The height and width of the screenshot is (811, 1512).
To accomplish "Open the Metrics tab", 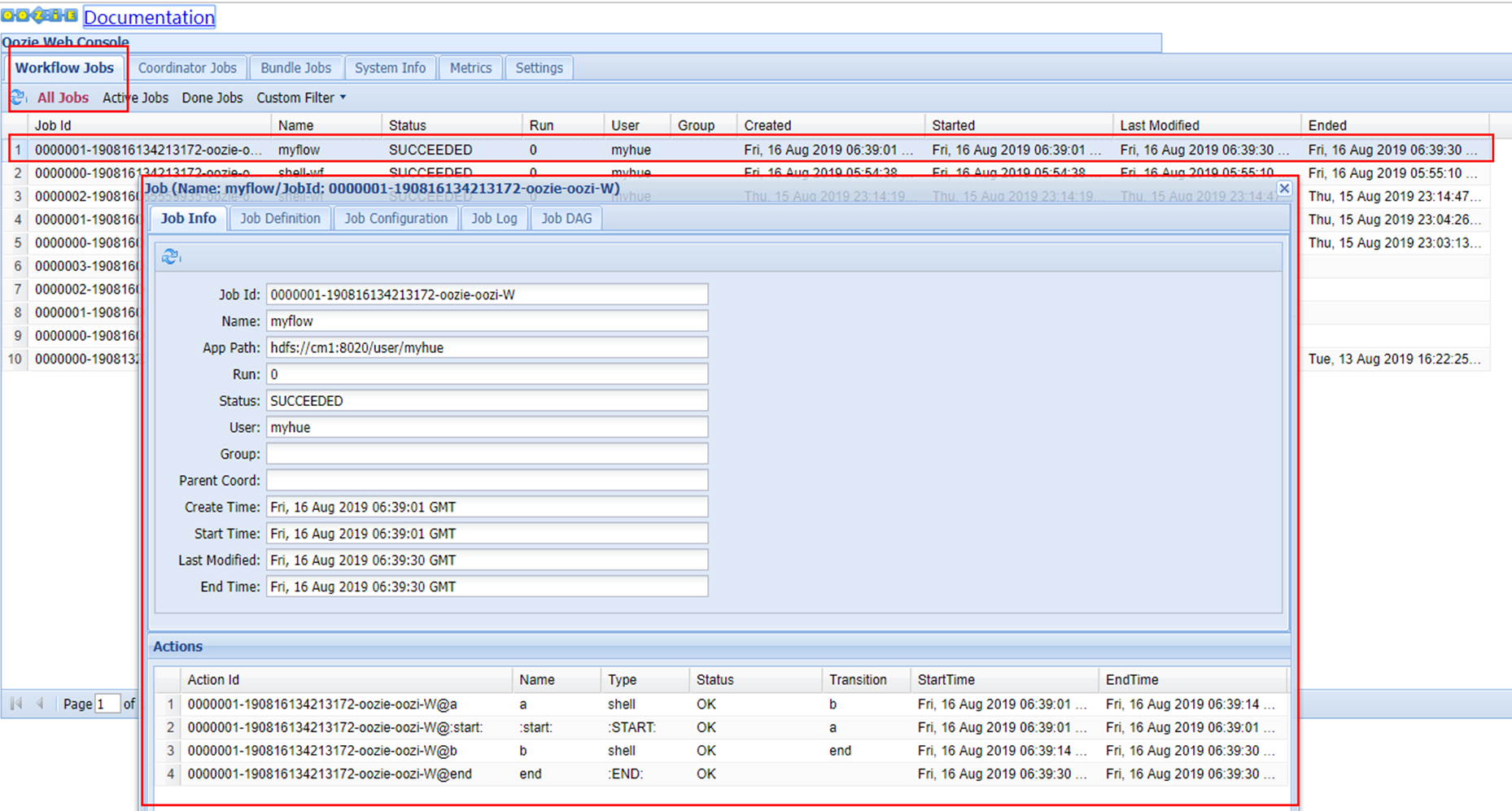I will [470, 68].
